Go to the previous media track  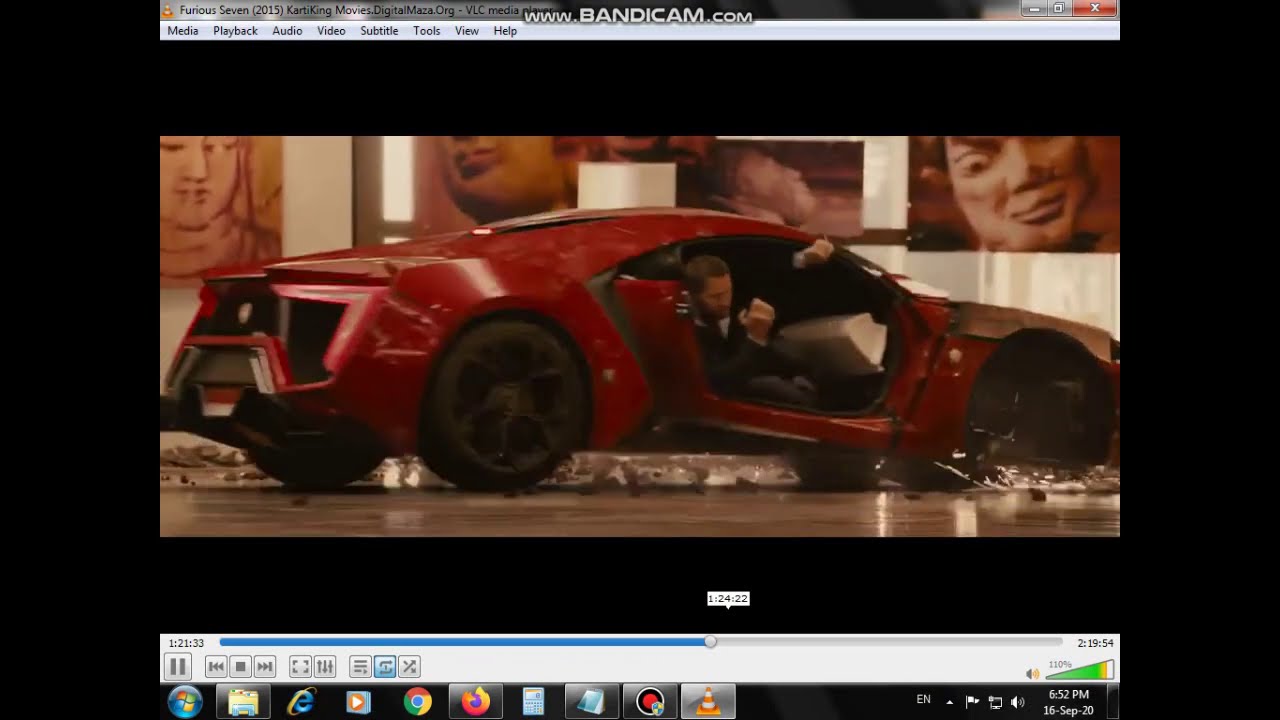pyautogui.click(x=216, y=666)
